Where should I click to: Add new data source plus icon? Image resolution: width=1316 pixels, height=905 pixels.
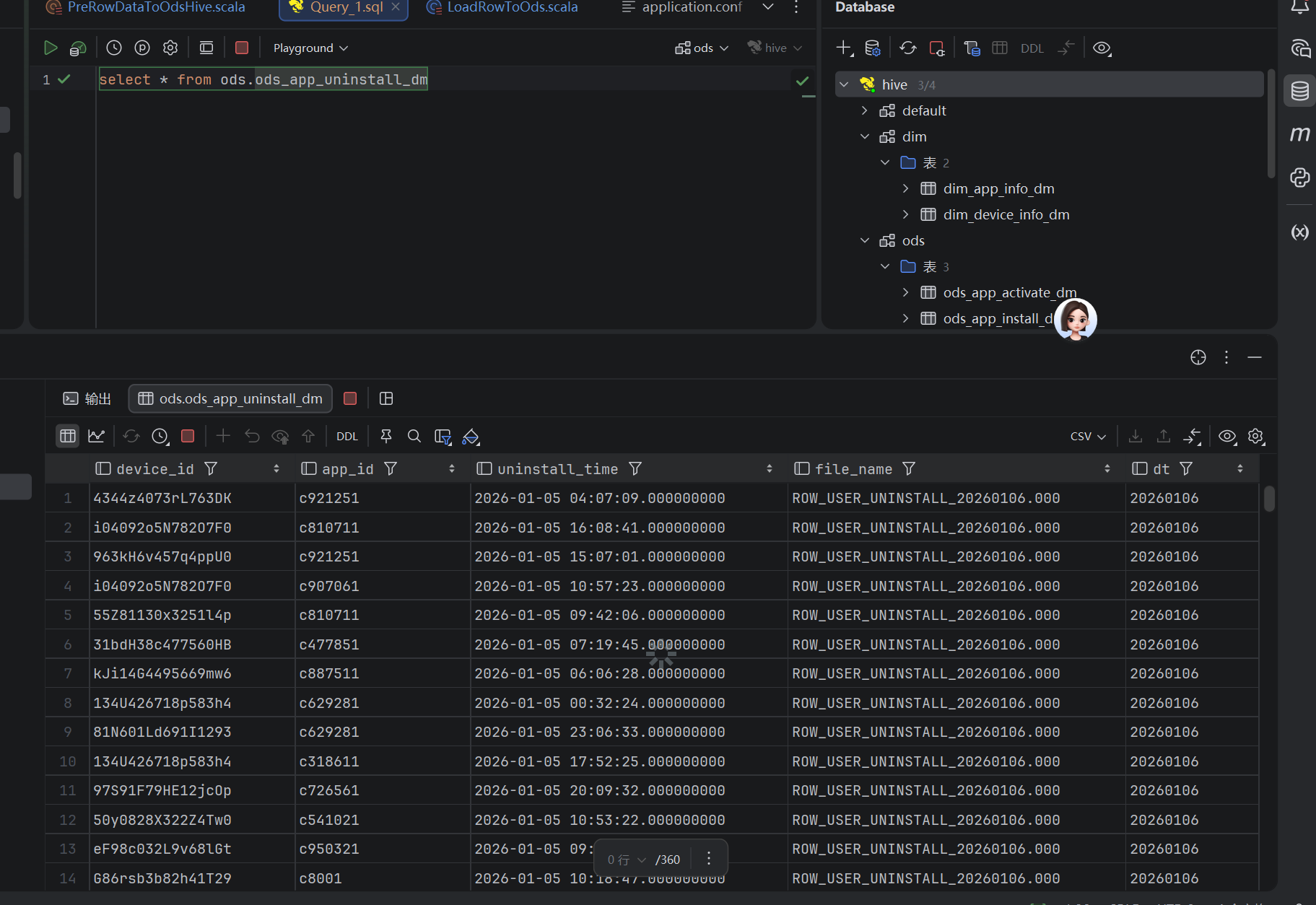(x=844, y=48)
